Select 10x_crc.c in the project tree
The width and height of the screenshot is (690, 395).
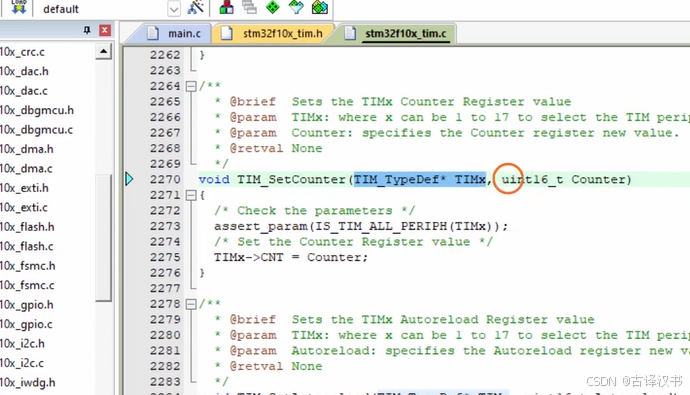22,52
